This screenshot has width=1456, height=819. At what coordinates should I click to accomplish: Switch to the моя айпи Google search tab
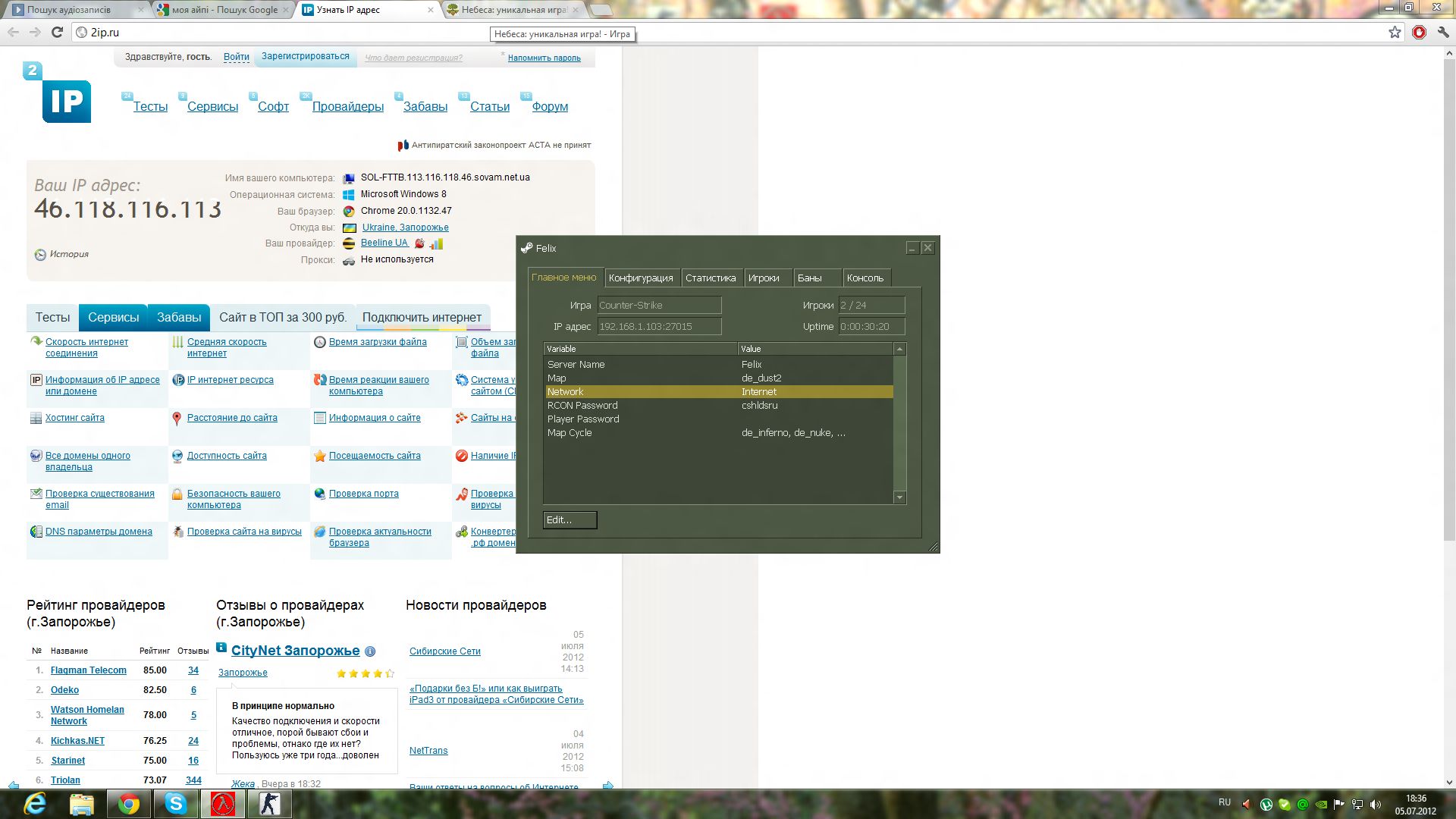224,10
